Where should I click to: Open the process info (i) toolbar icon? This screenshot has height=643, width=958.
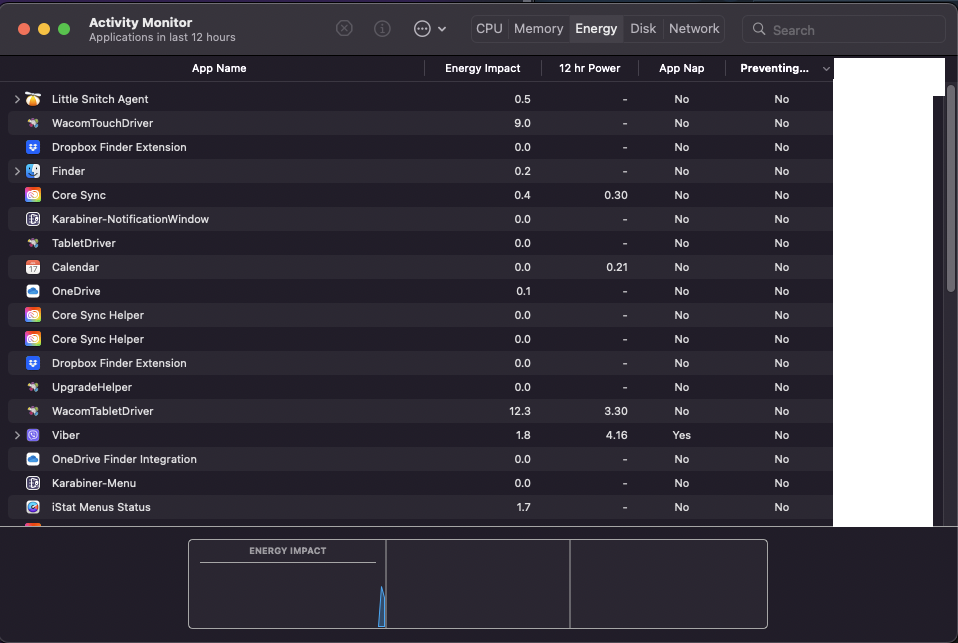click(382, 29)
